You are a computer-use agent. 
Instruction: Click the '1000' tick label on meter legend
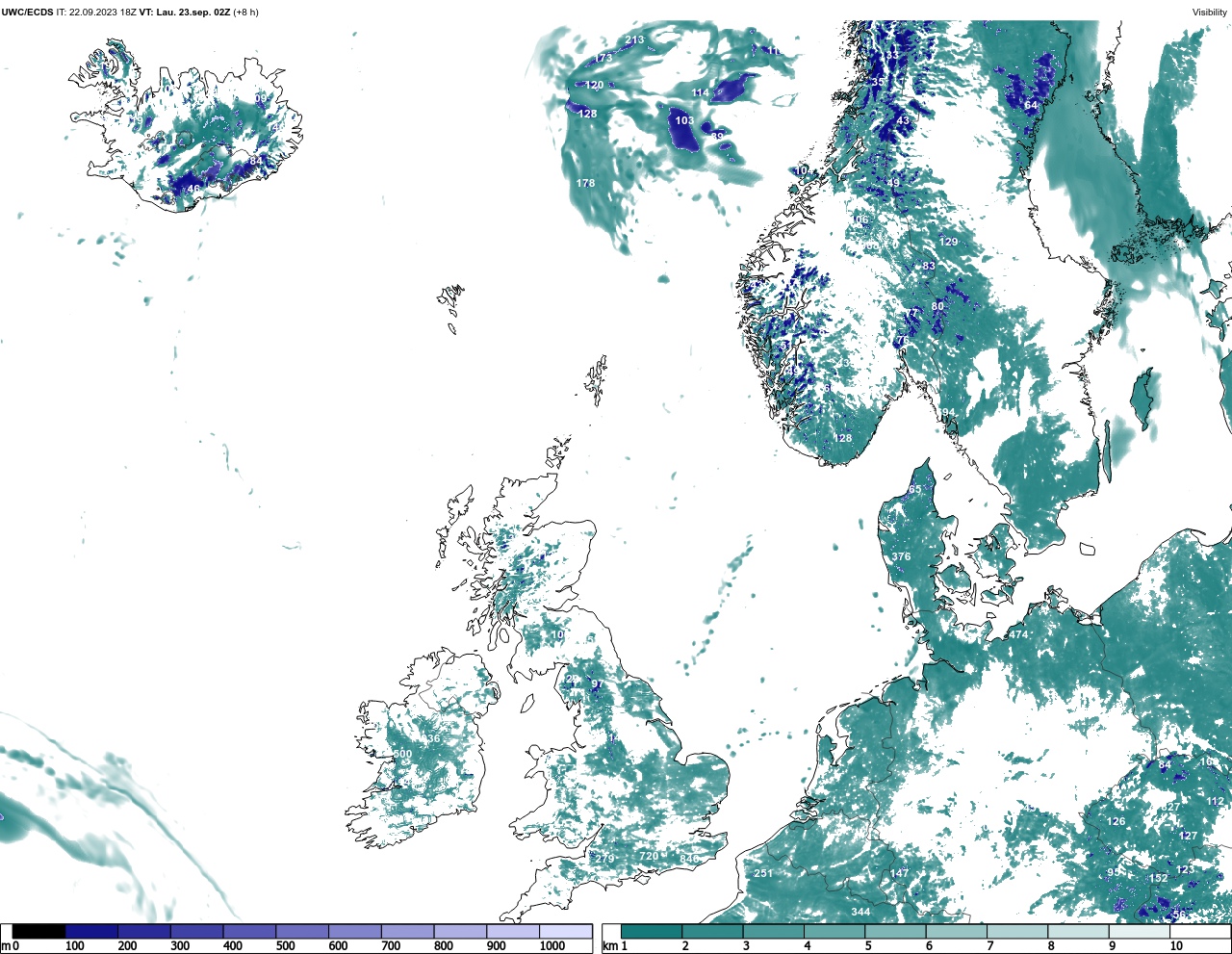pyautogui.click(x=552, y=947)
